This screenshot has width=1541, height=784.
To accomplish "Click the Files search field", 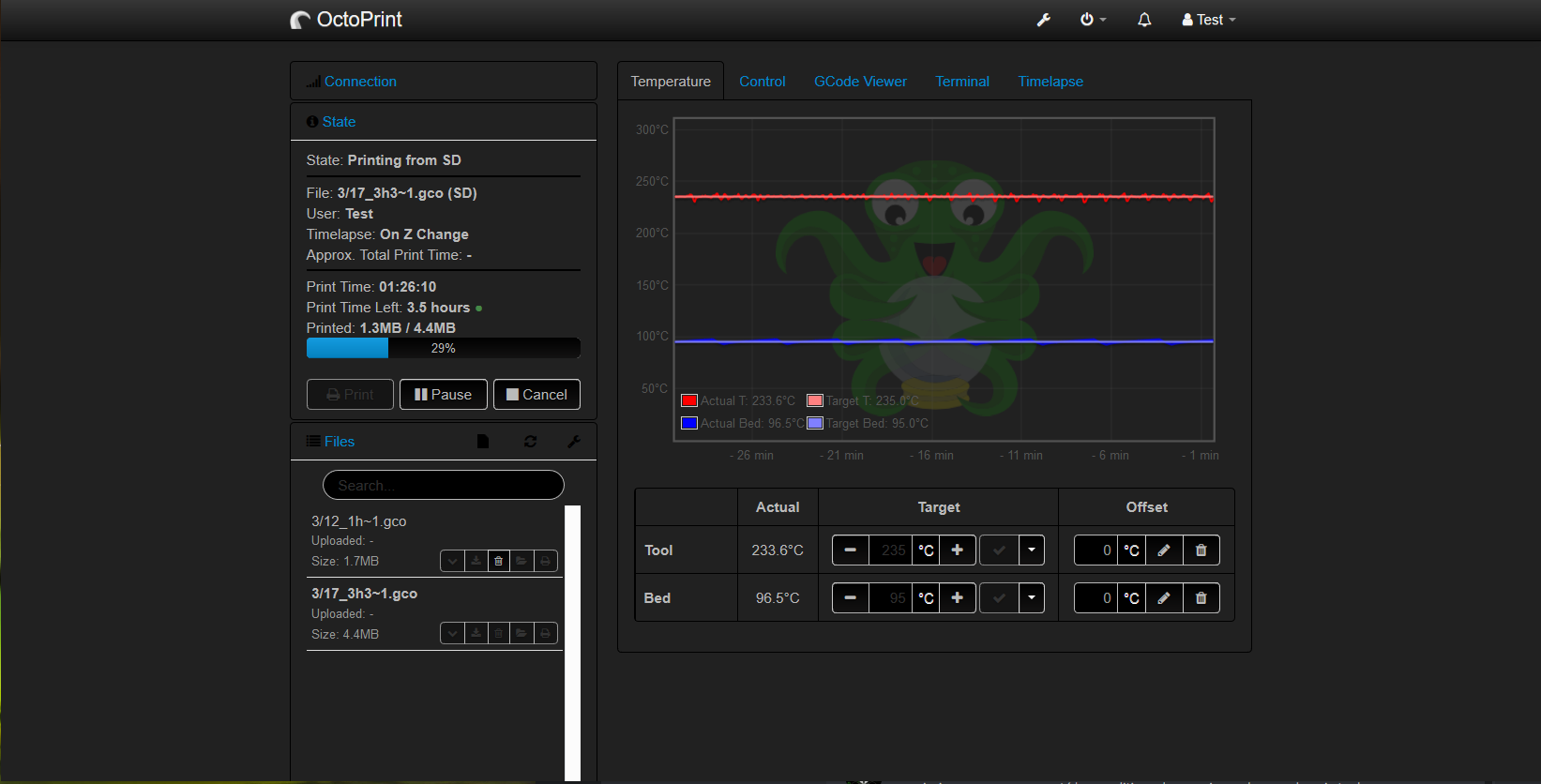I will pos(444,486).
